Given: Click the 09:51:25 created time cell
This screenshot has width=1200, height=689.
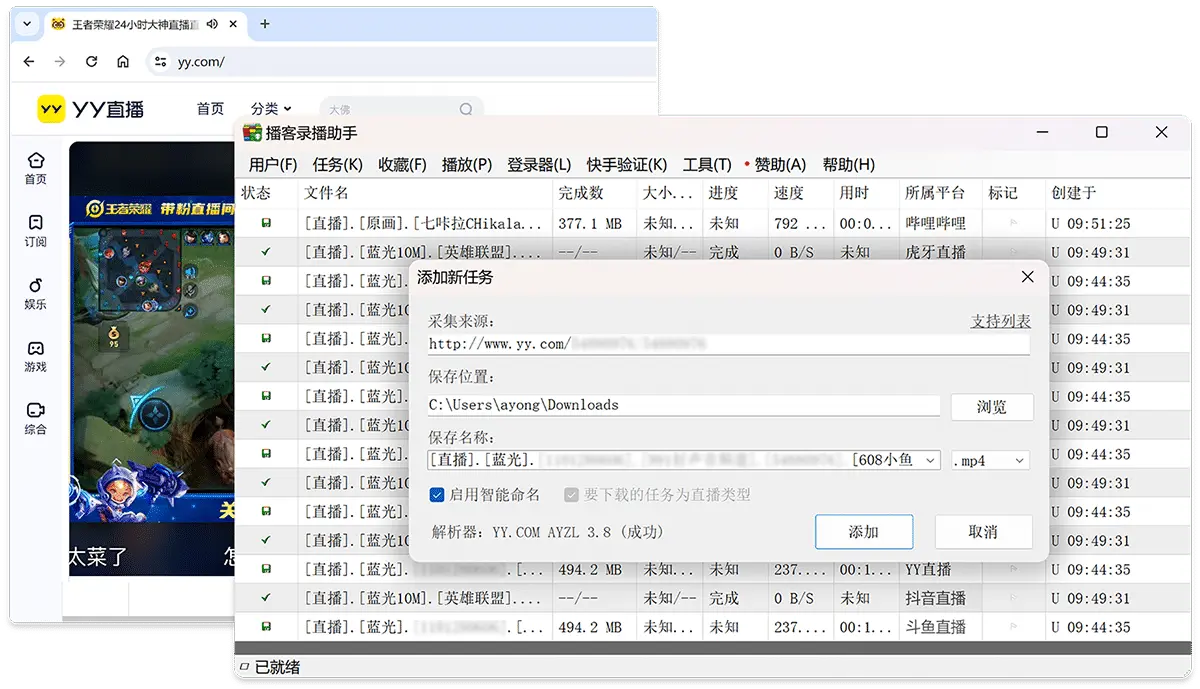Looking at the screenshot, I should (x=1119, y=224).
